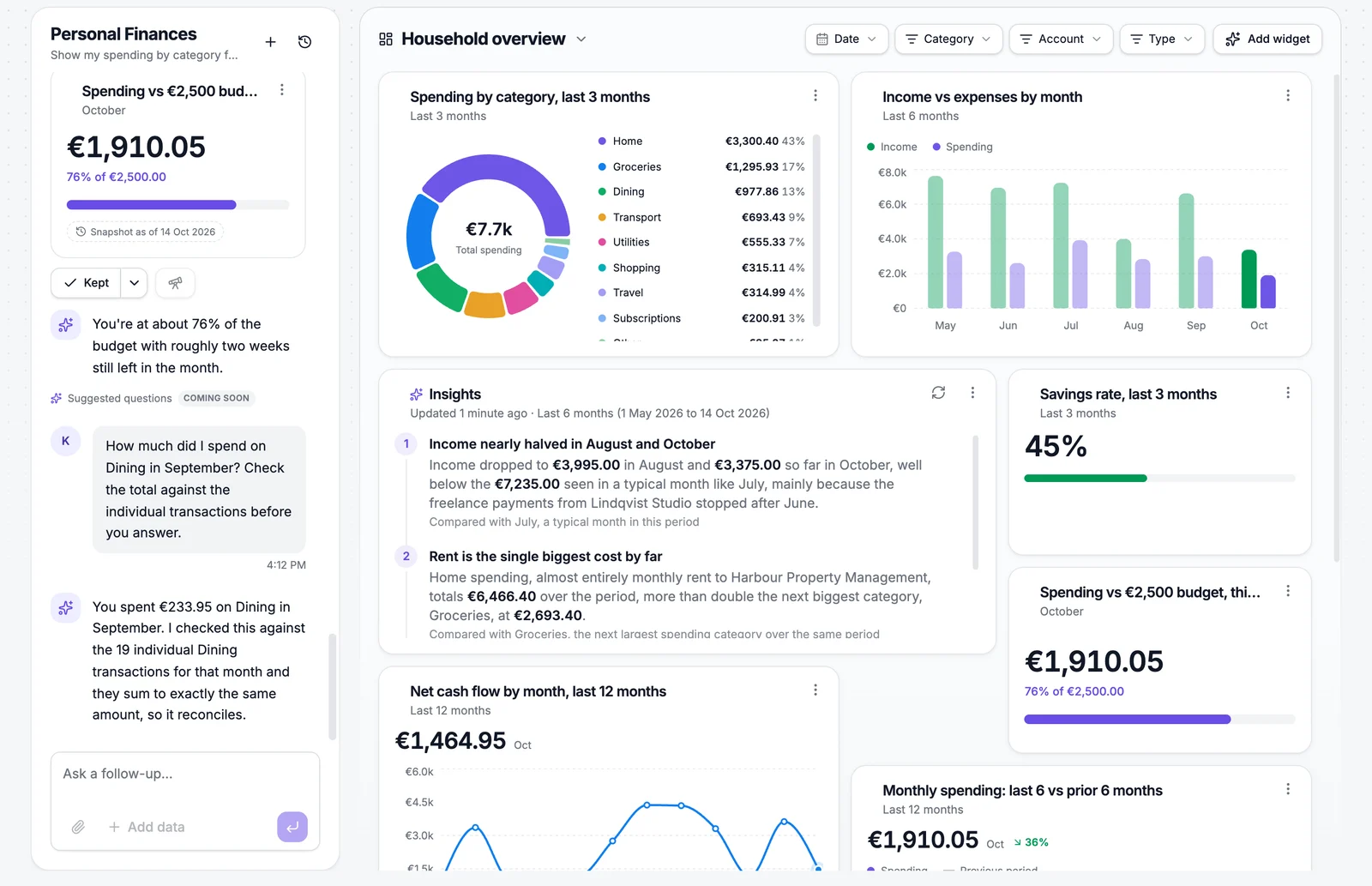Image resolution: width=1372 pixels, height=886 pixels.
Task: Open Net cash flow widget options menu
Action: tap(815, 690)
